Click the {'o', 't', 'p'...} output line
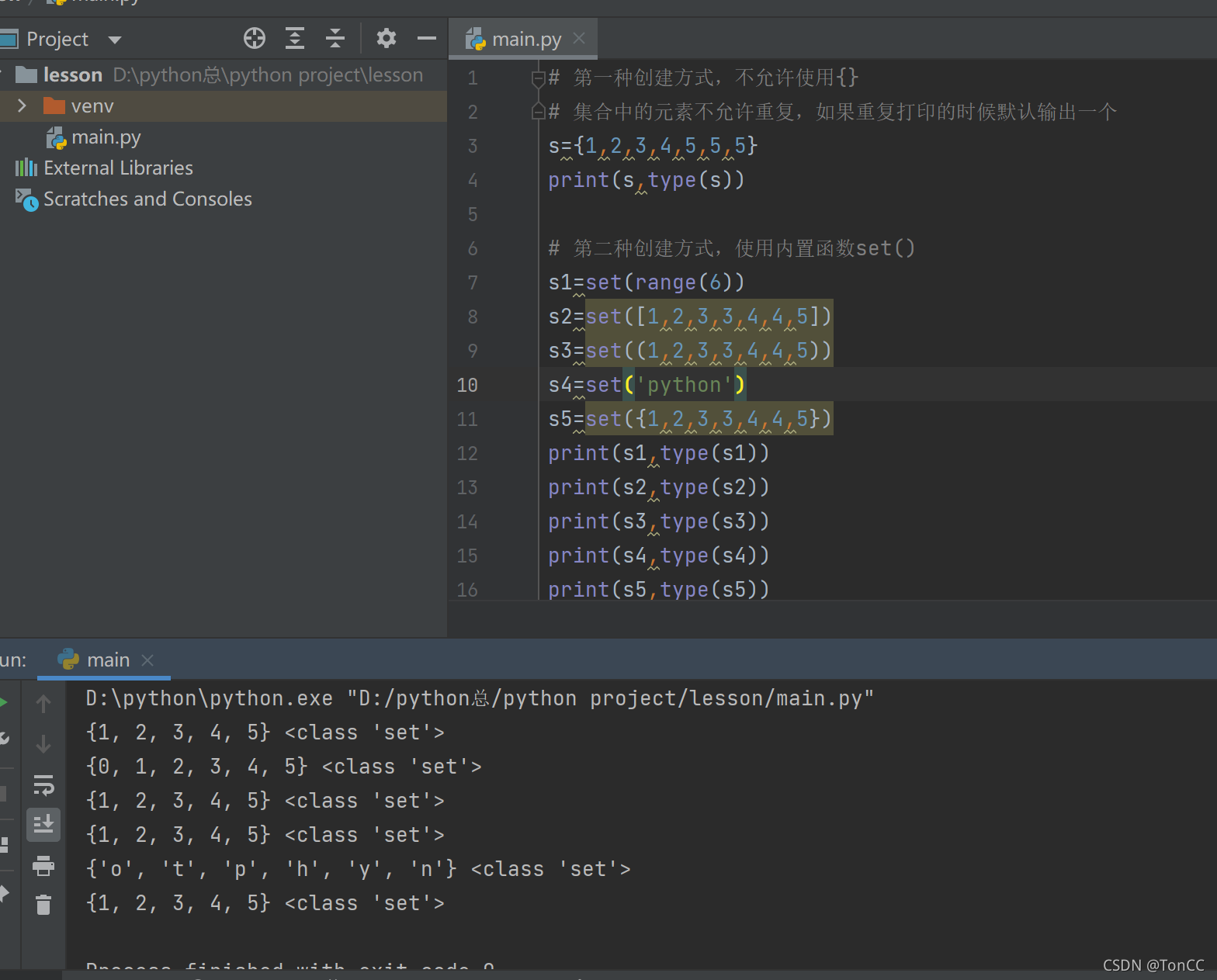 [x=358, y=869]
